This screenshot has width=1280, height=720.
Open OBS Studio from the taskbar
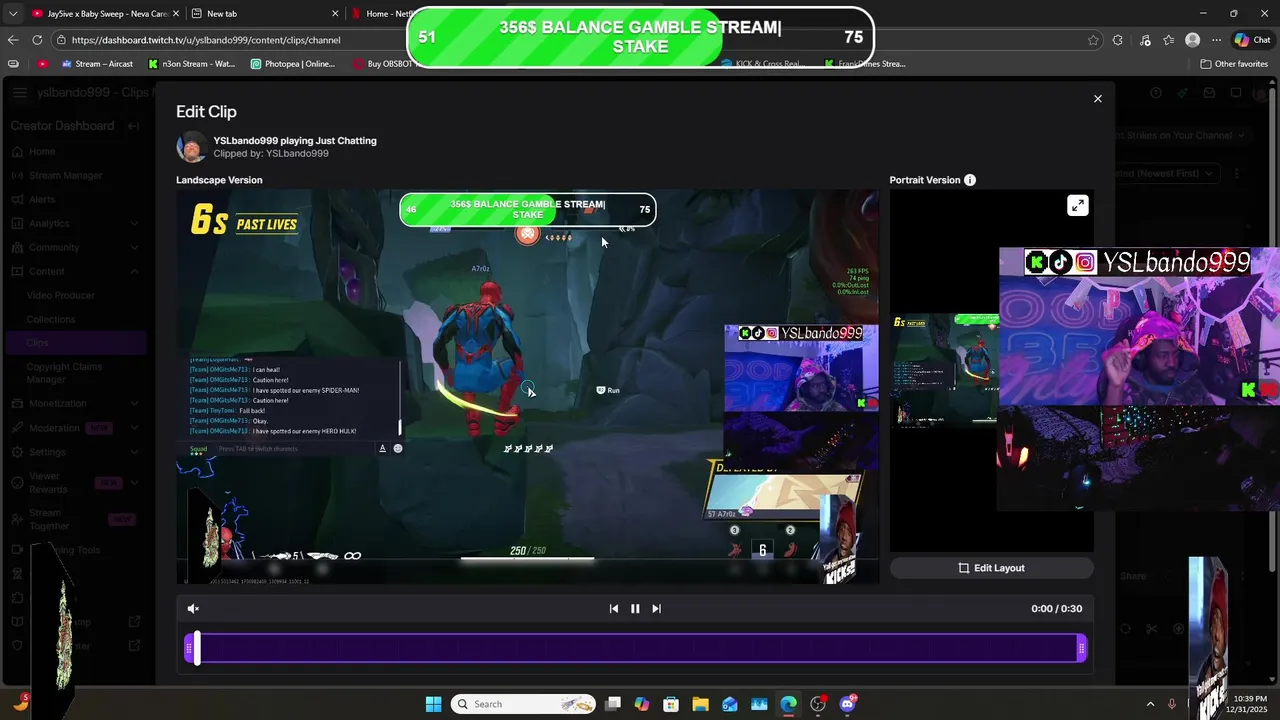pyautogui.click(x=818, y=704)
